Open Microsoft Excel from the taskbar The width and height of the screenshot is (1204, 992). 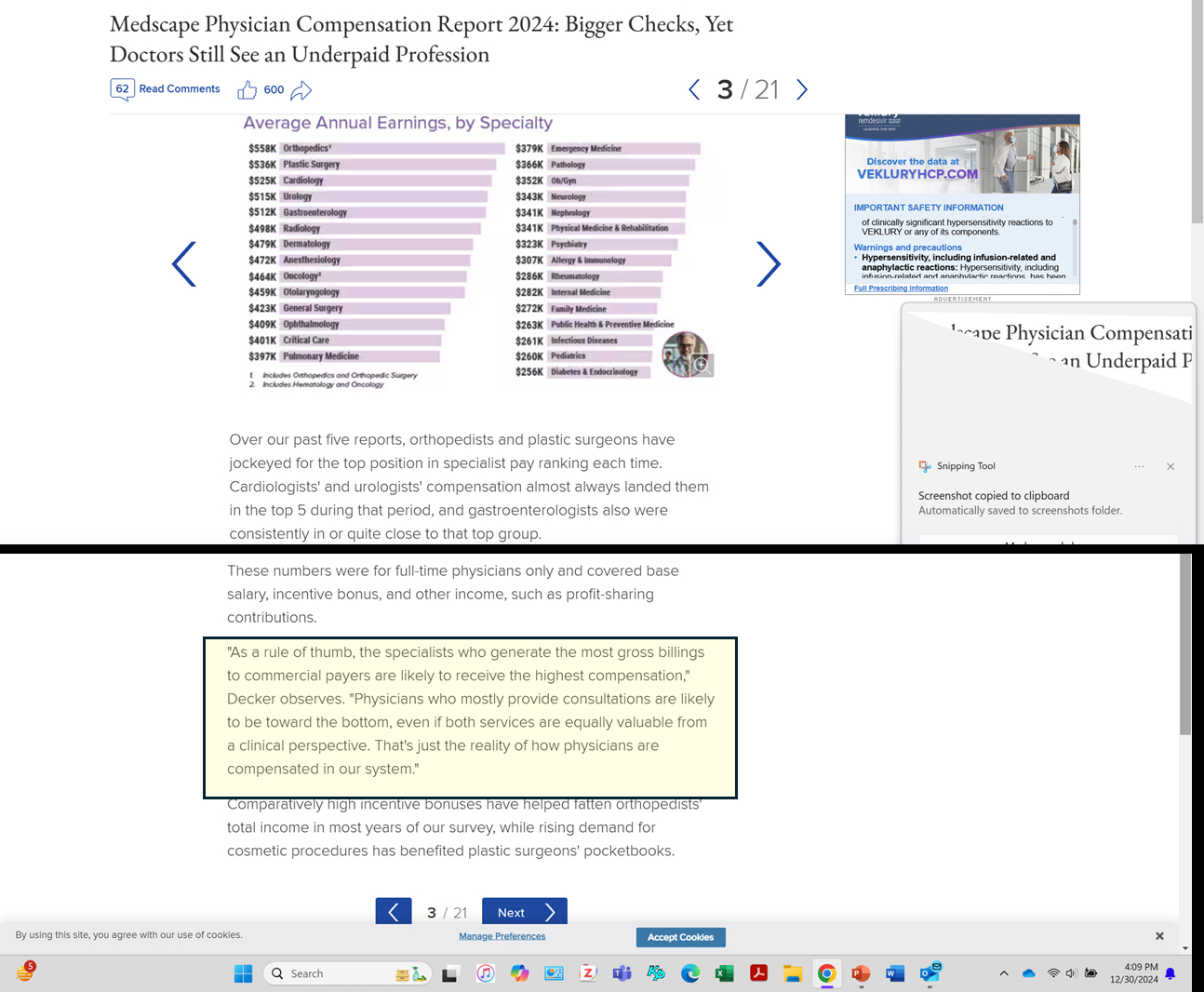coord(724,973)
